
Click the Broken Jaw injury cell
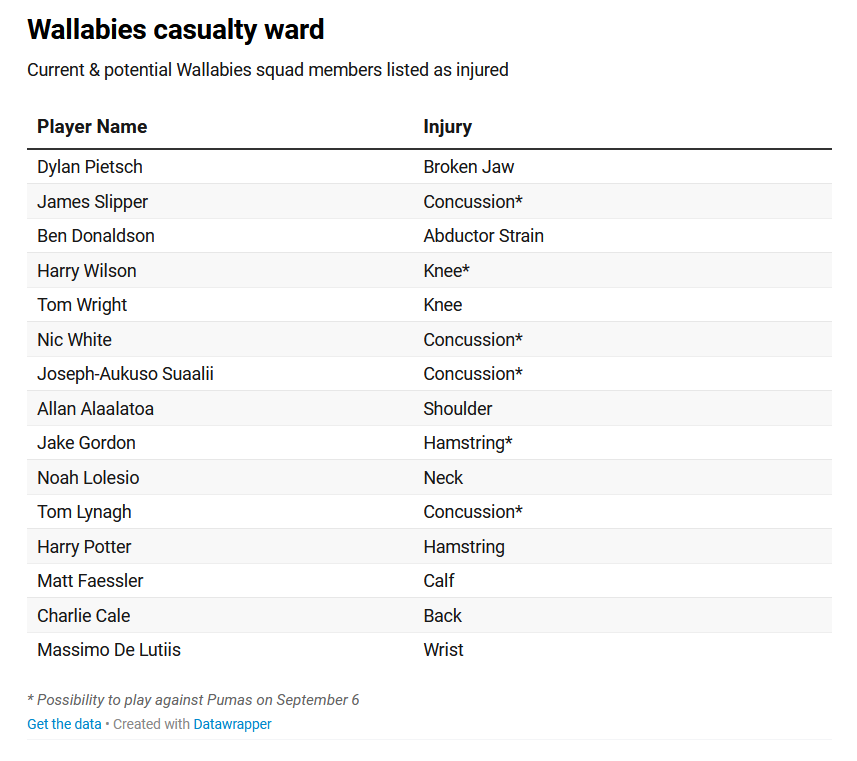(469, 167)
